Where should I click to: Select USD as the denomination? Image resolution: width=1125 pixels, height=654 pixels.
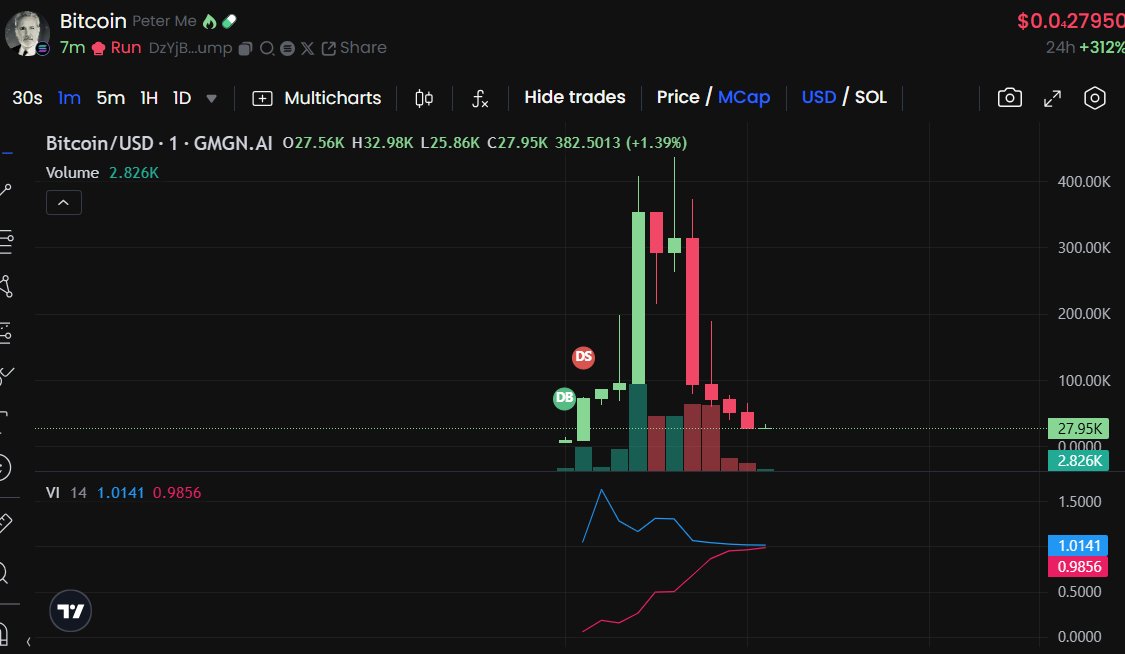(819, 97)
